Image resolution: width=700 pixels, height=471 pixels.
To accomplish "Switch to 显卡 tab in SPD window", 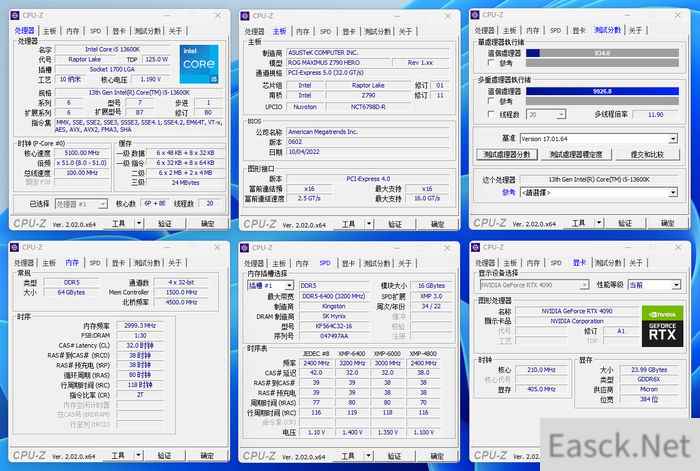I will tap(349, 263).
